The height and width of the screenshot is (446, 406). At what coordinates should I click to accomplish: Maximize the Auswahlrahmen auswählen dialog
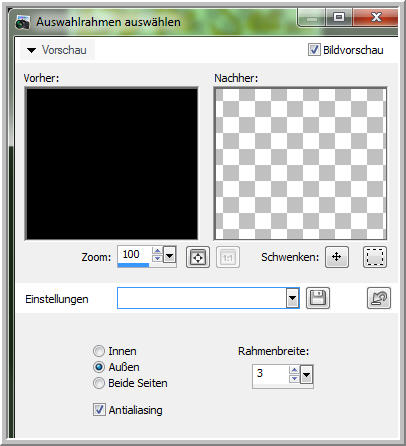339,17
